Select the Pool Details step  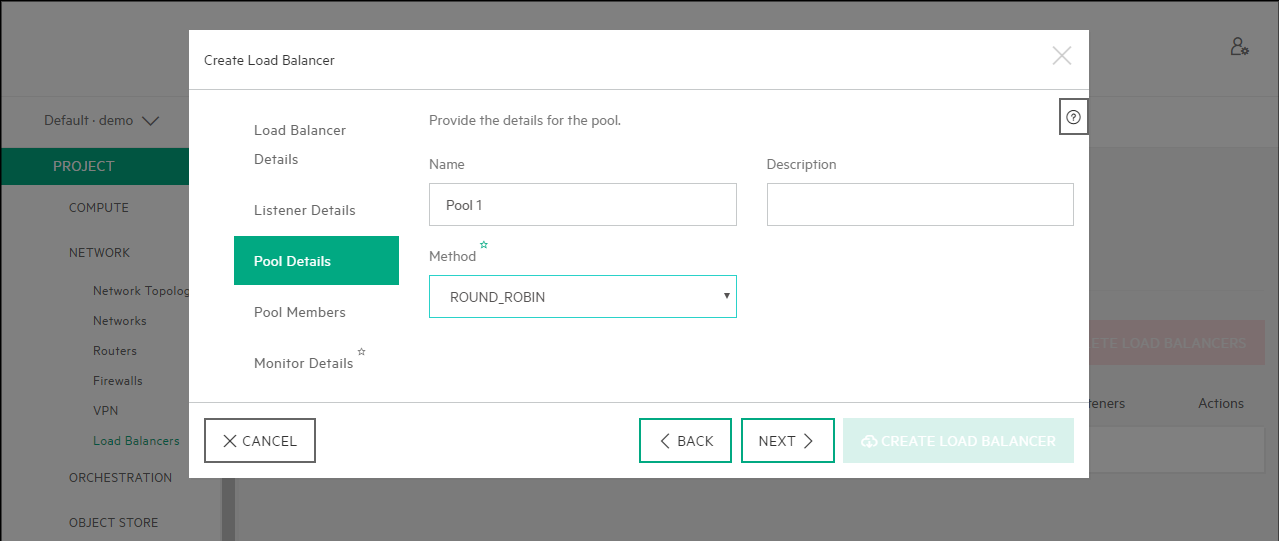[x=315, y=261]
